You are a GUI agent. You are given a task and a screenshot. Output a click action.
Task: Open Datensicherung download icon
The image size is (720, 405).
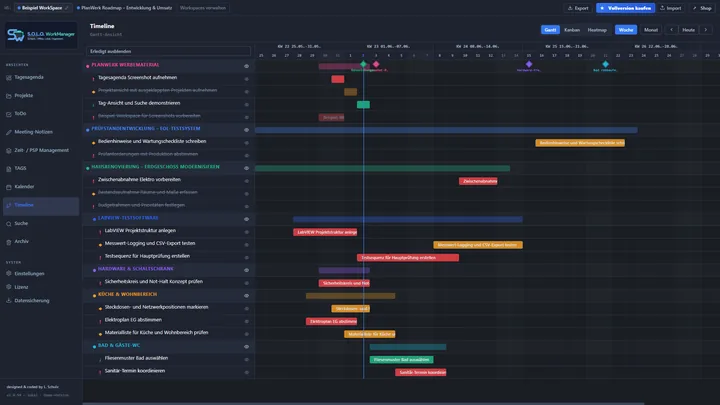[x=9, y=301]
